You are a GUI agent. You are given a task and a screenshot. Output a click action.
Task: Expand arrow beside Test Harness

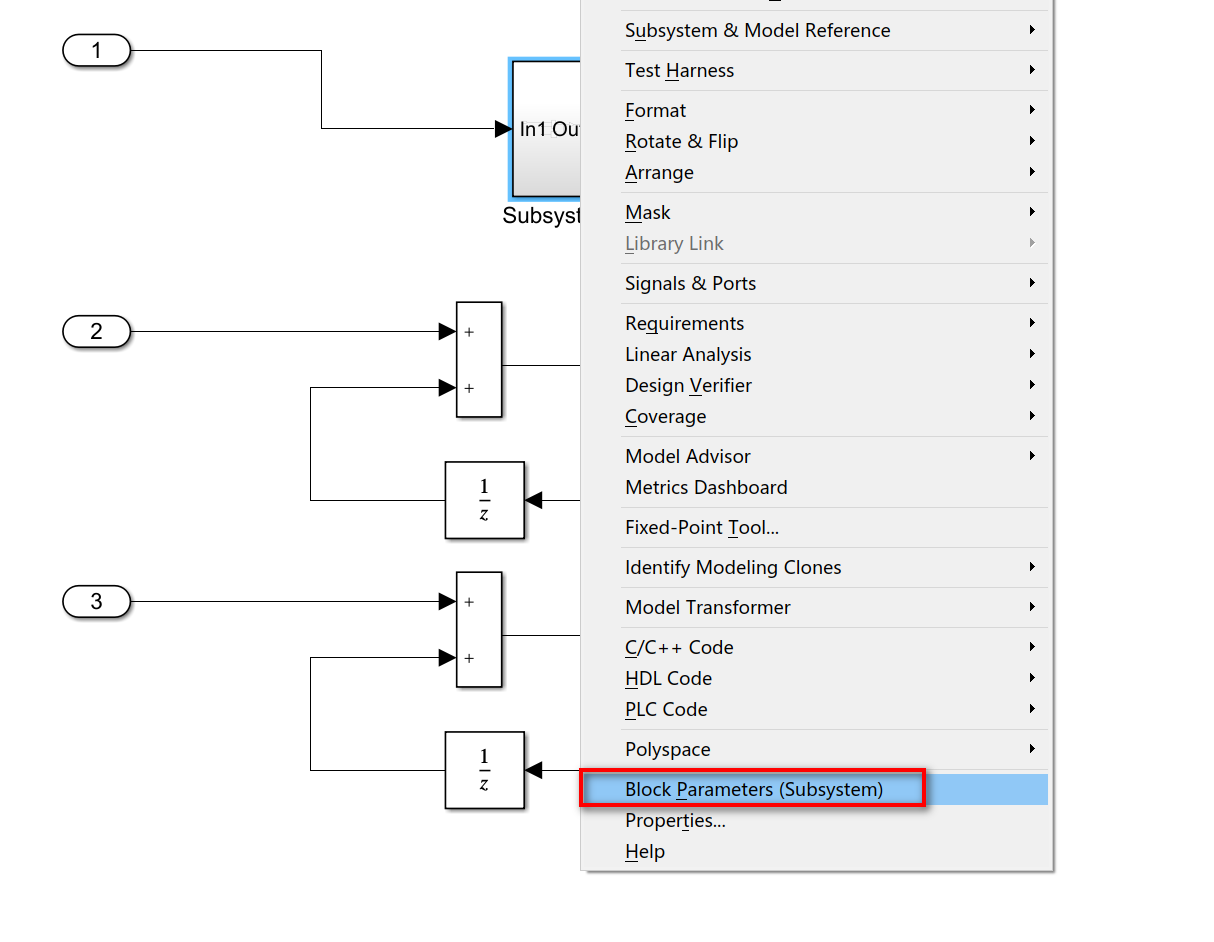coord(1032,70)
